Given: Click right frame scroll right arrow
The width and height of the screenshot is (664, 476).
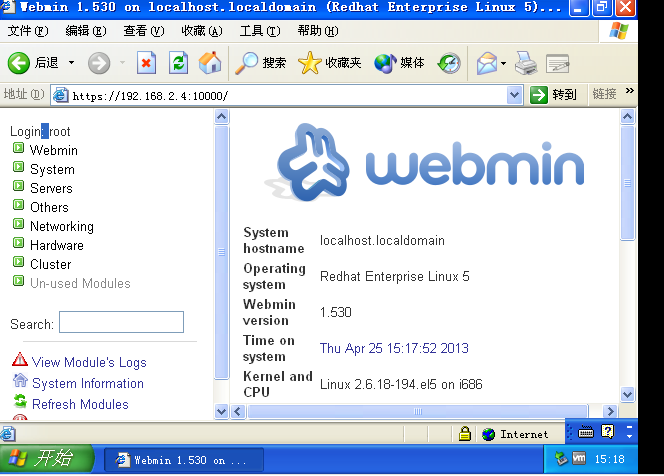Looking at the screenshot, I should tap(610, 411).
